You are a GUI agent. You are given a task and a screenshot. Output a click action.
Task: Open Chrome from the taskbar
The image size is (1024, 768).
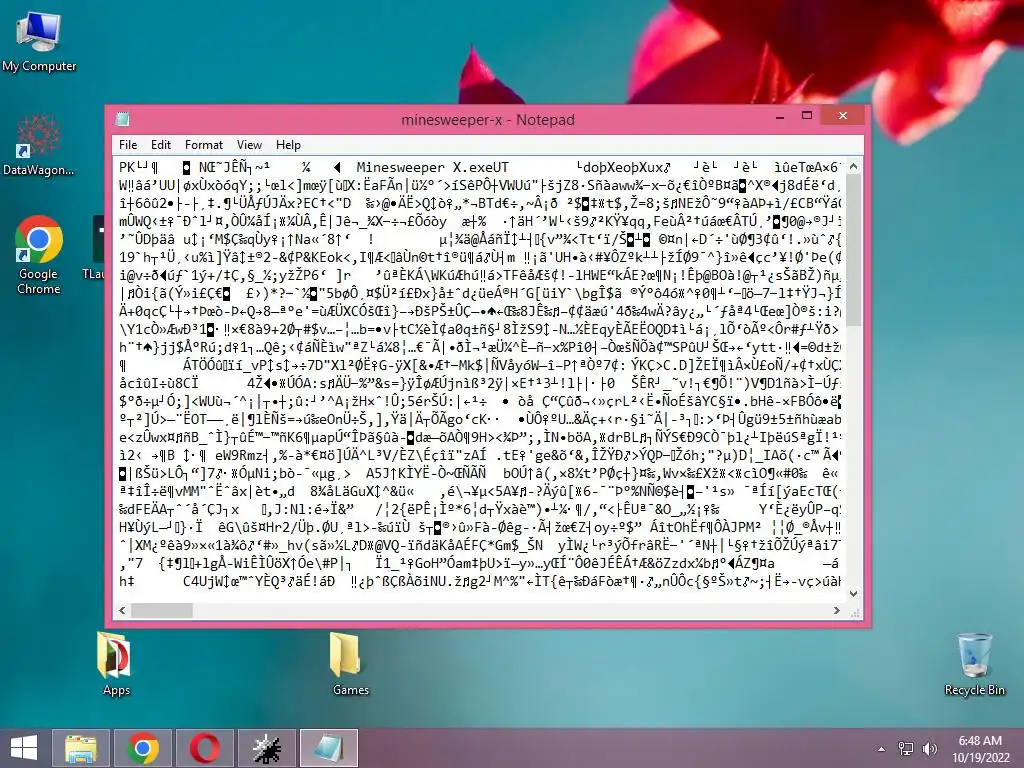143,748
